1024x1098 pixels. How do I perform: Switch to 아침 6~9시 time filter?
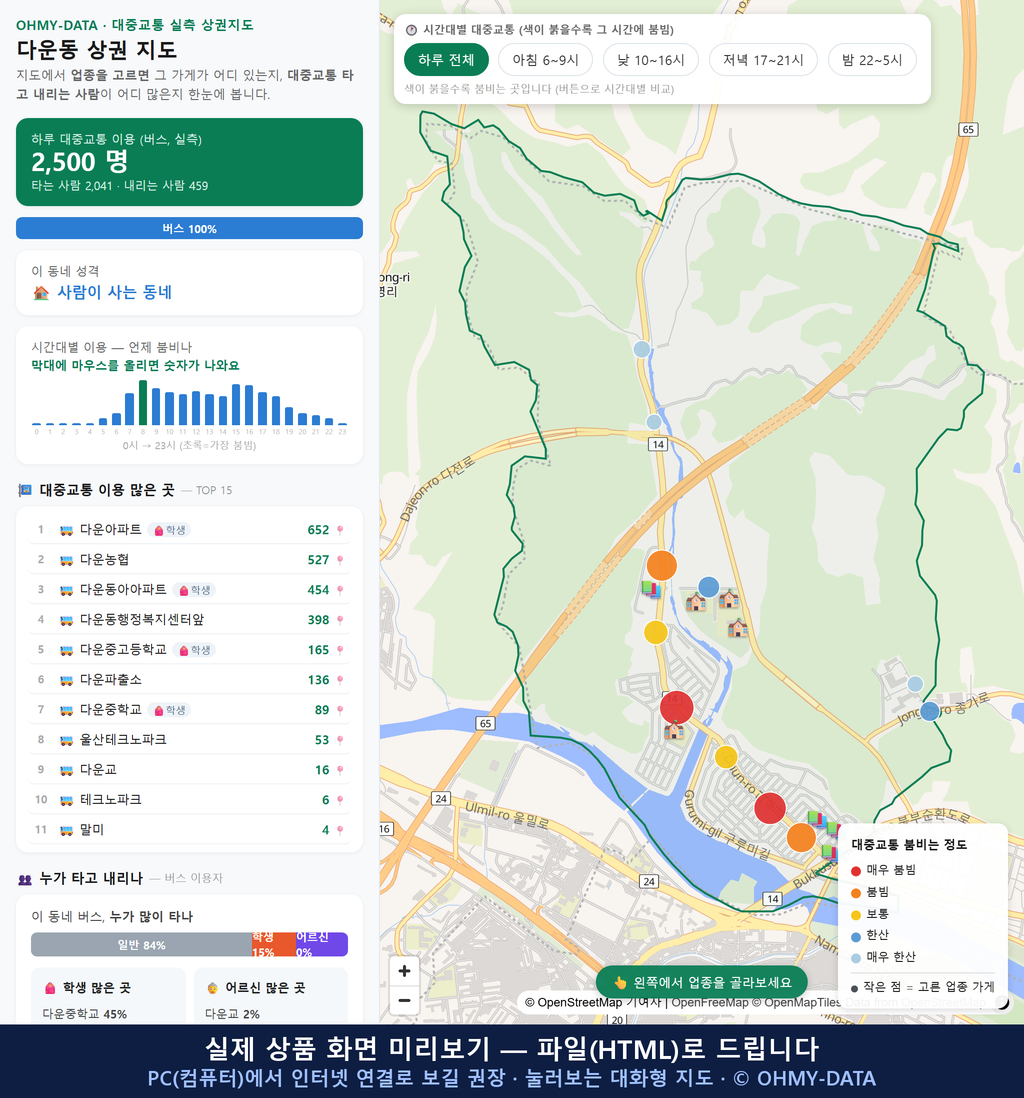(545, 60)
